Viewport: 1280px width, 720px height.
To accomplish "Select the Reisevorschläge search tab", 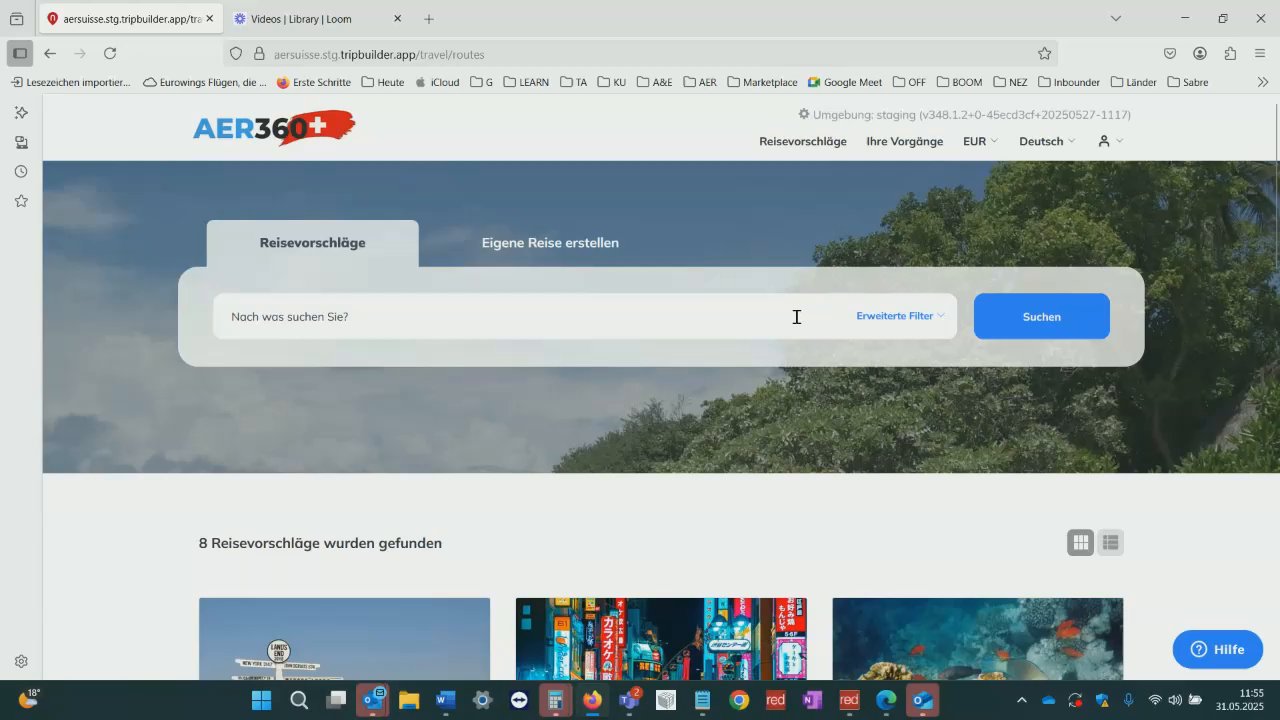I will [x=312, y=243].
